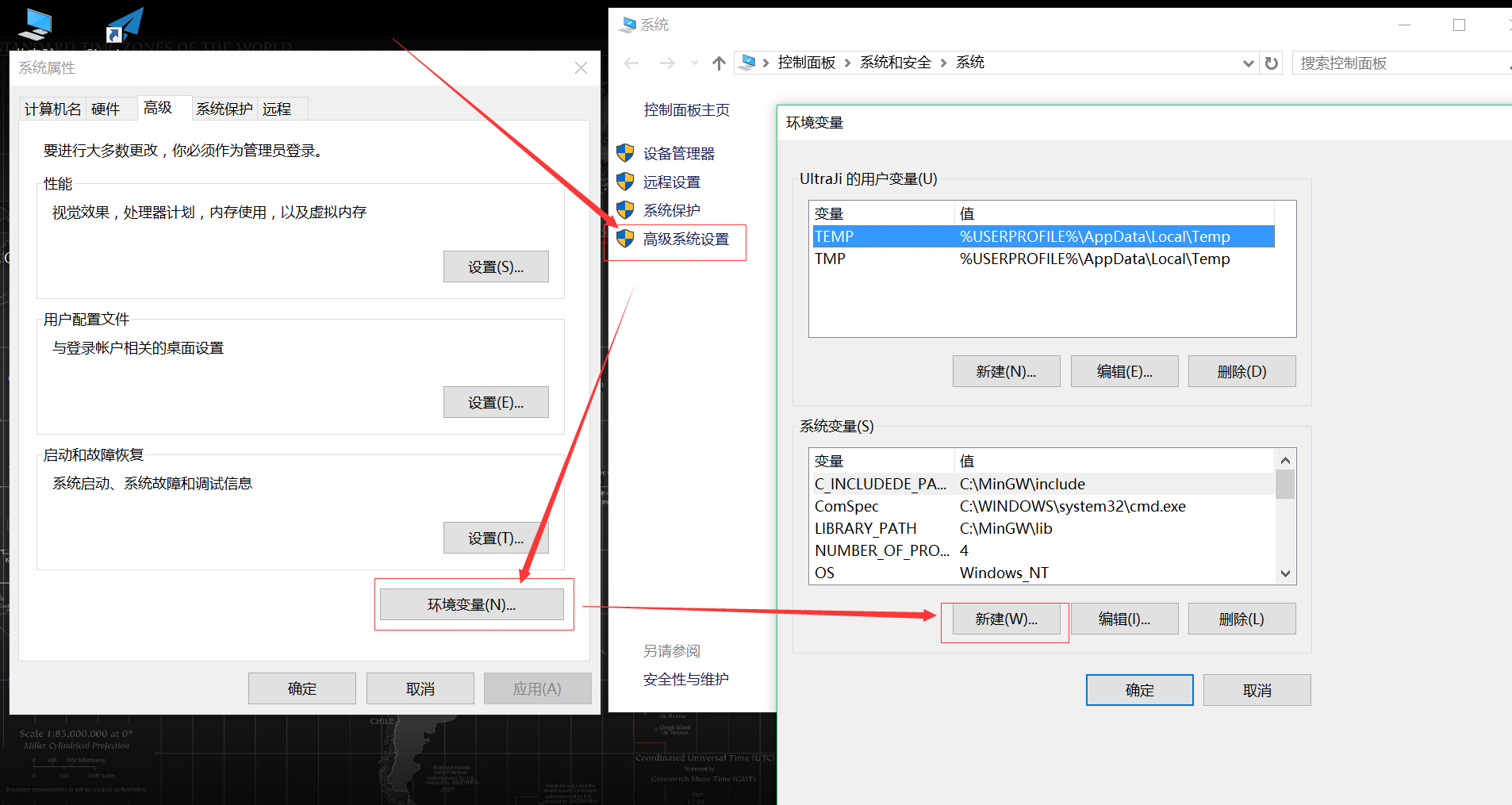The height and width of the screenshot is (805, 1512).
Task: Open 系统保护 link in sidebar
Action: coord(672,210)
